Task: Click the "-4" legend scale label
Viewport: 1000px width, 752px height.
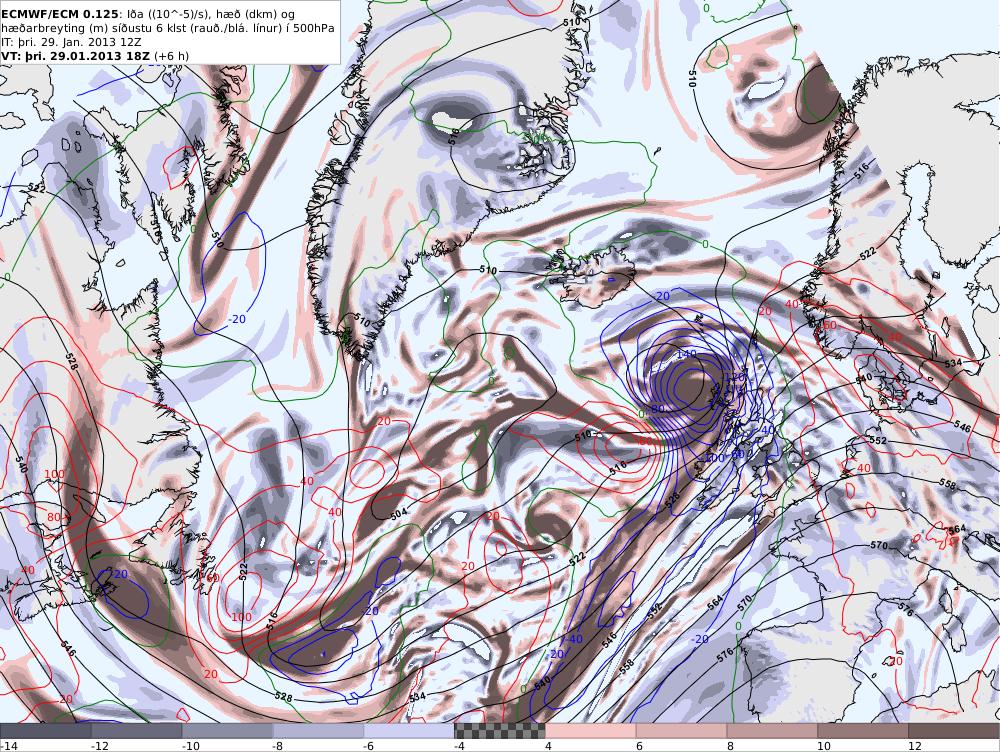Action: pyautogui.click(x=459, y=746)
